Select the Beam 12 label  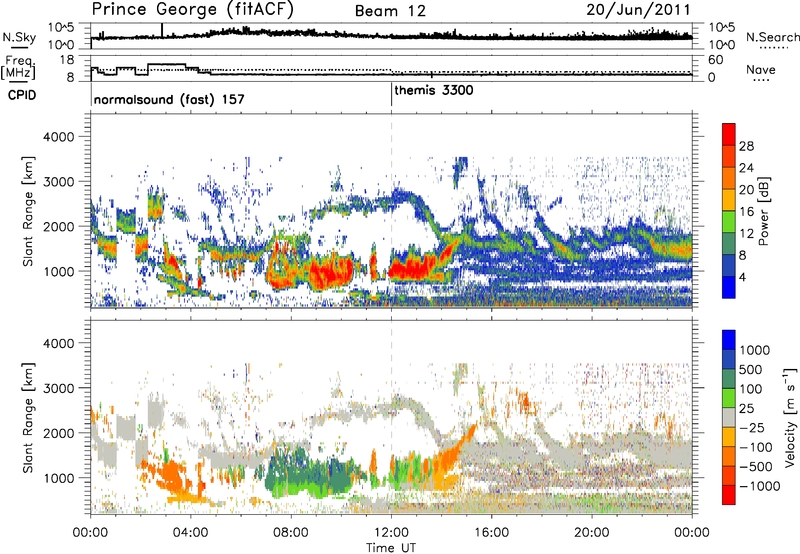pos(390,11)
